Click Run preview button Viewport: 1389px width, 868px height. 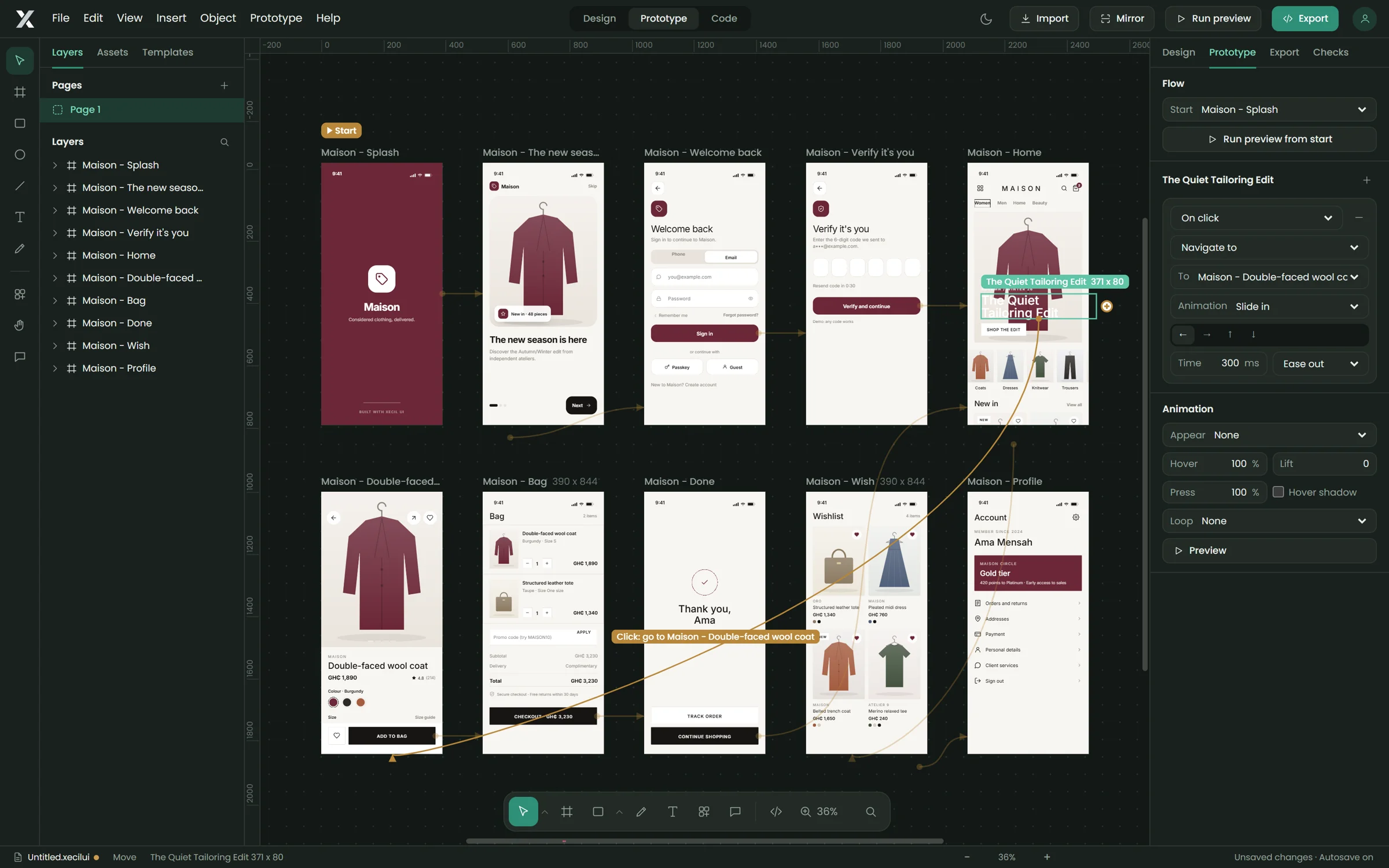[1212, 19]
